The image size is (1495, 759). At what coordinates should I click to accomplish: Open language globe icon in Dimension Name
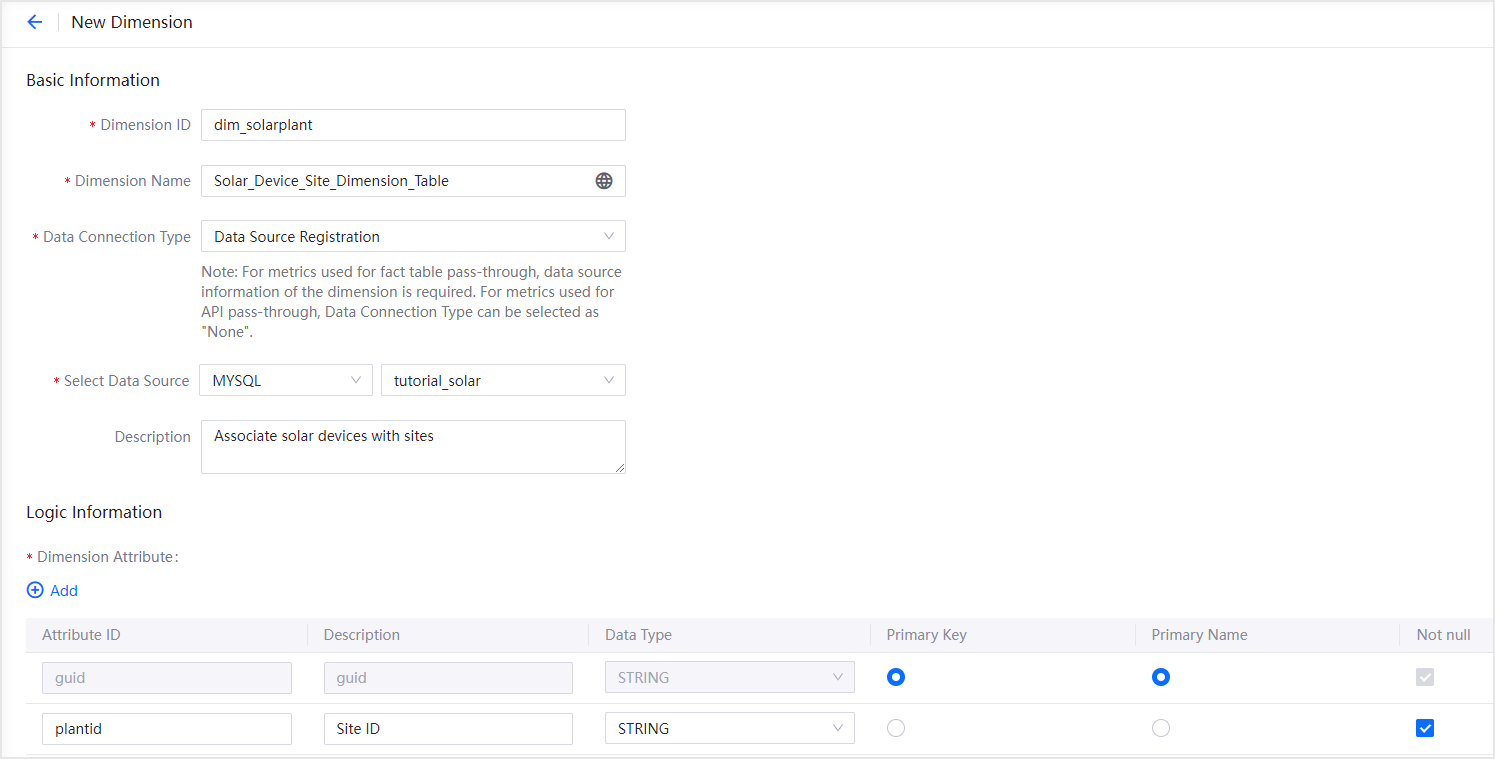(x=604, y=181)
